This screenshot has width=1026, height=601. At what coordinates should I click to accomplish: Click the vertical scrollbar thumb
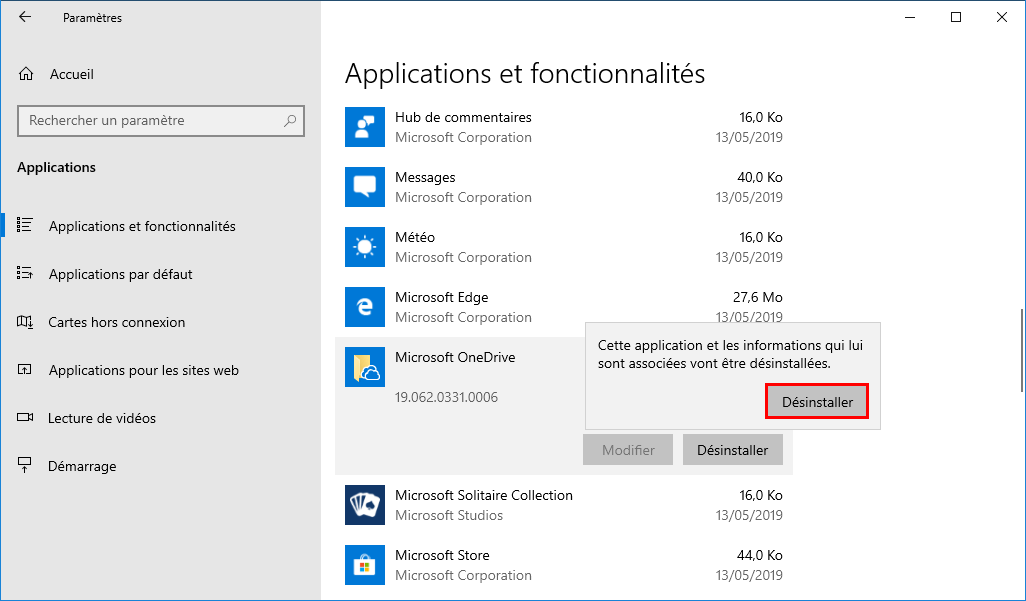(x=1022, y=350)
